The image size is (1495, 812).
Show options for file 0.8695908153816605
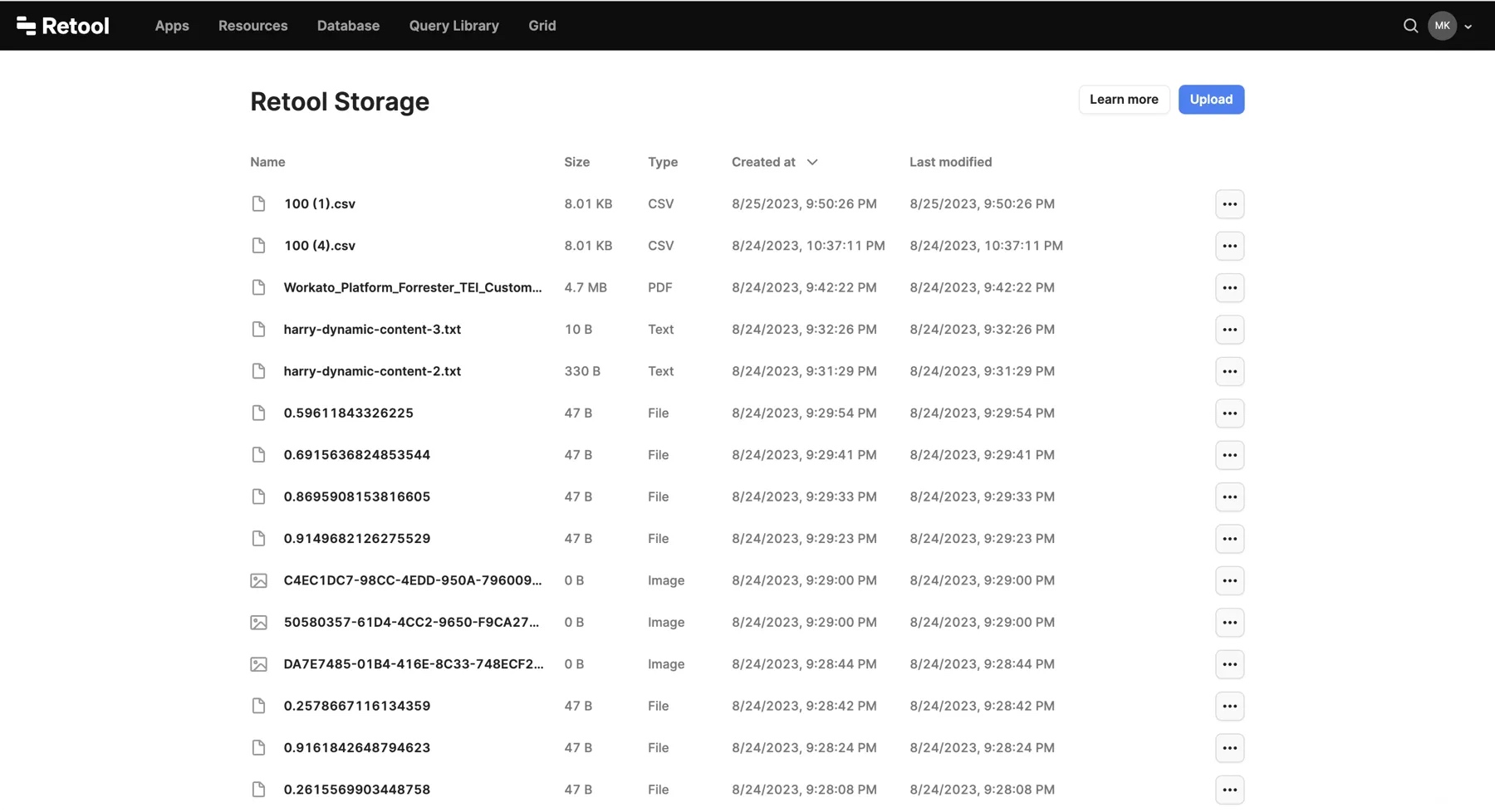(x=1229, y=497)
